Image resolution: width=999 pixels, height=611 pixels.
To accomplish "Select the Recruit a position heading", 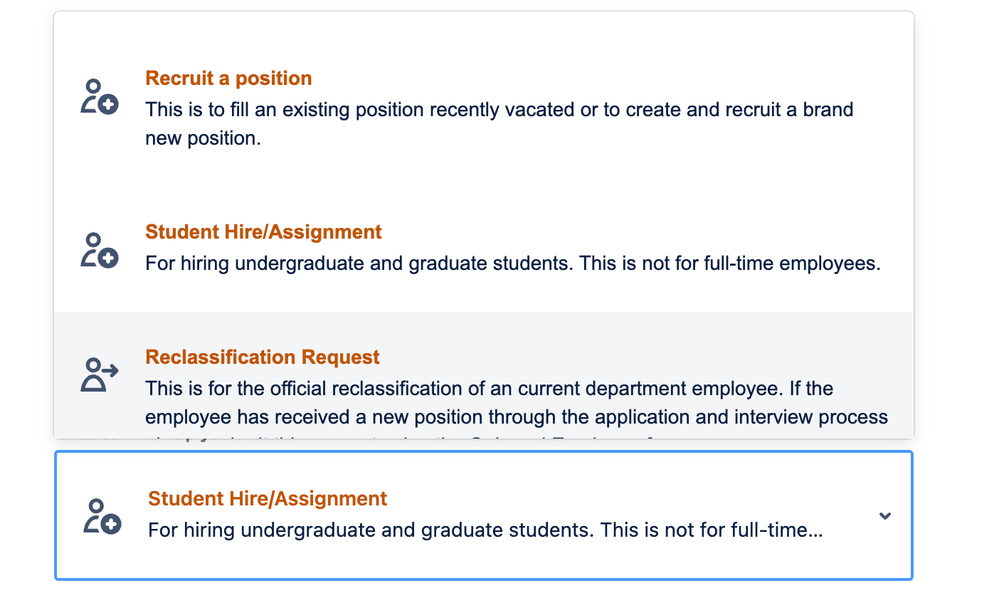I will click(228, 78).
